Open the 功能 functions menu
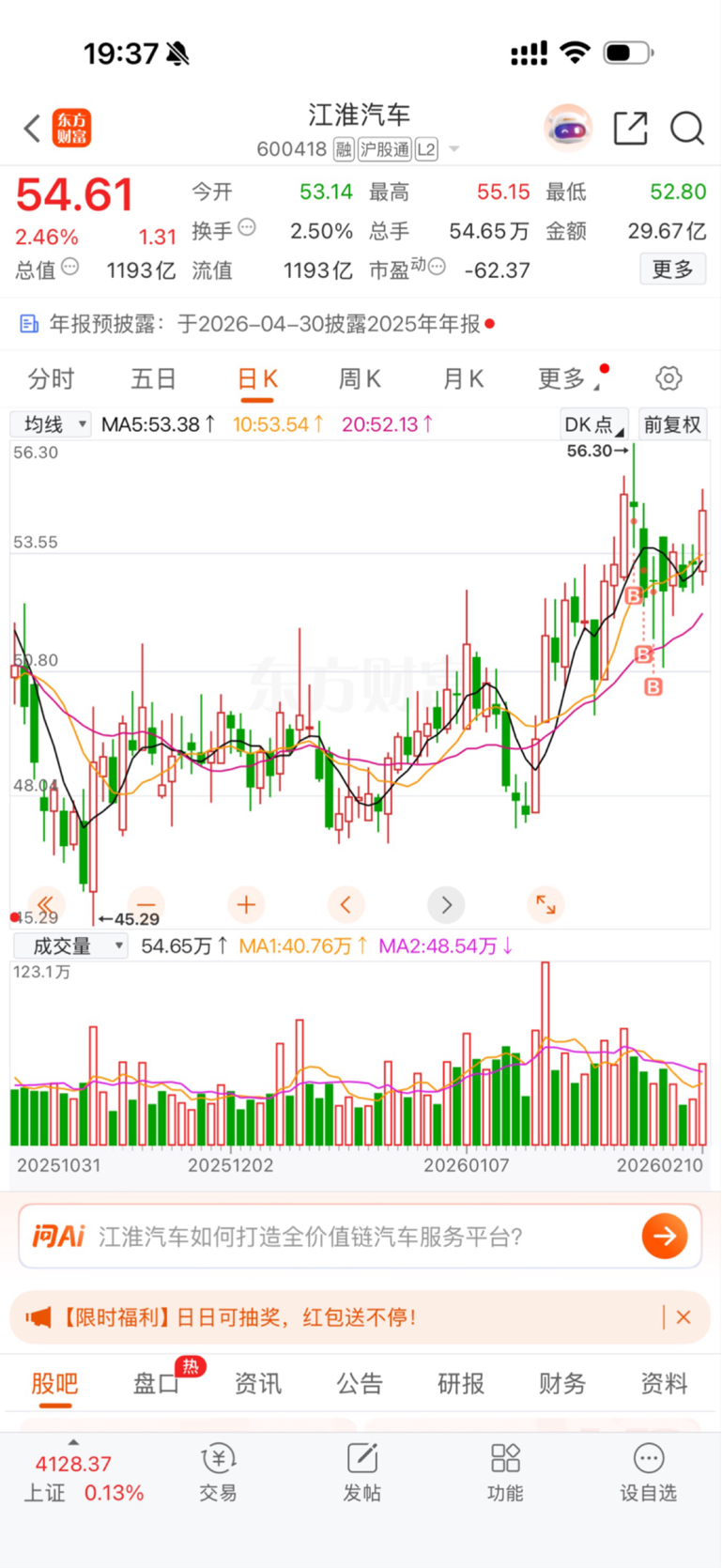Image resolution: width=722 pixels, height=1568 pixels. (505, 1472)
